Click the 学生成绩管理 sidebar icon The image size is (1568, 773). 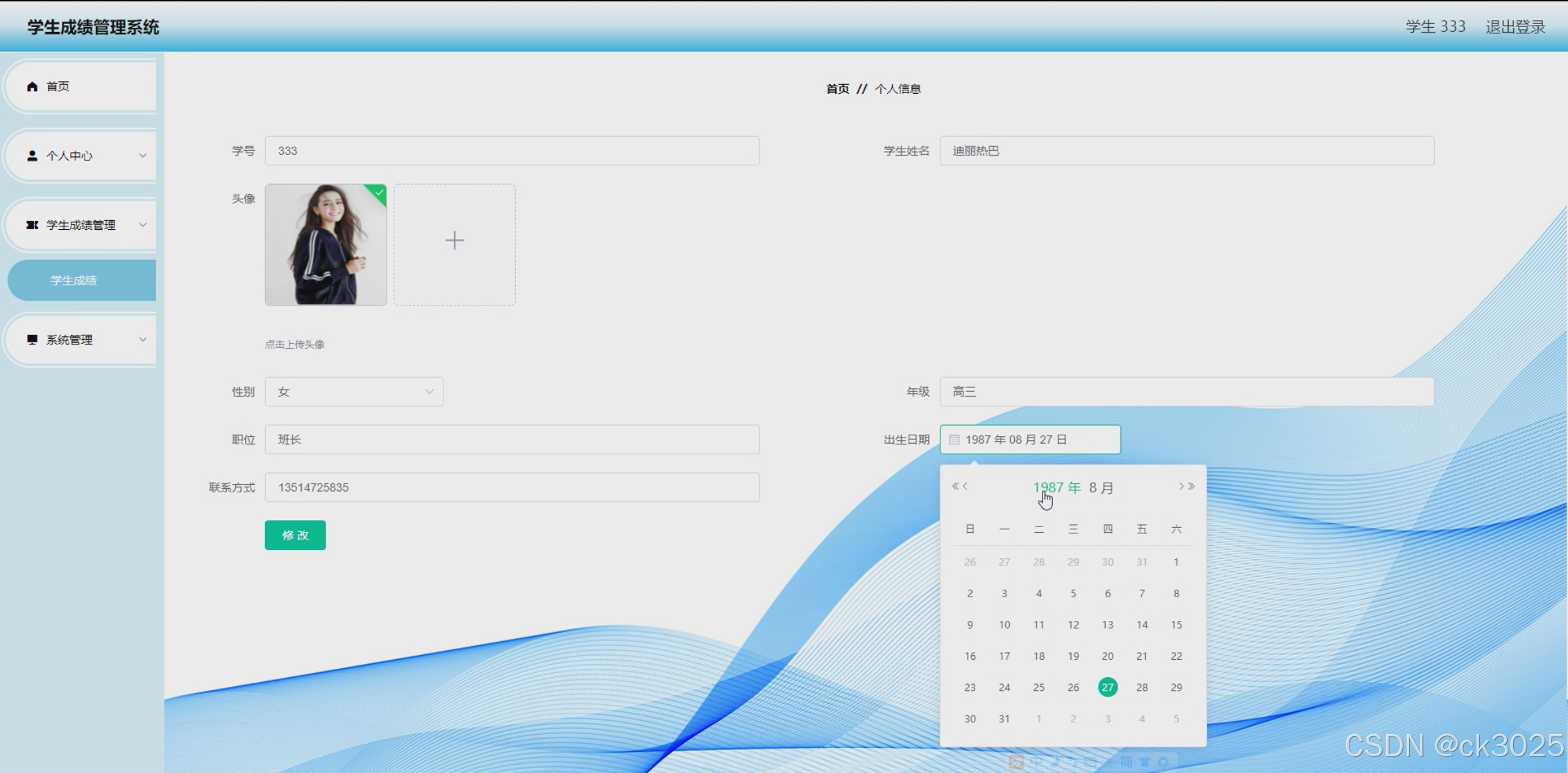[x=32, y=225]
